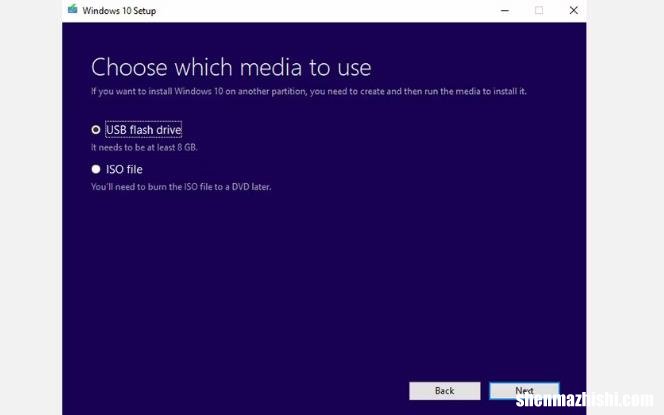The width and height of the screenshot is (664, 415).
Task: Select the USB flash drive radio button
Action: tap(96, 130)
